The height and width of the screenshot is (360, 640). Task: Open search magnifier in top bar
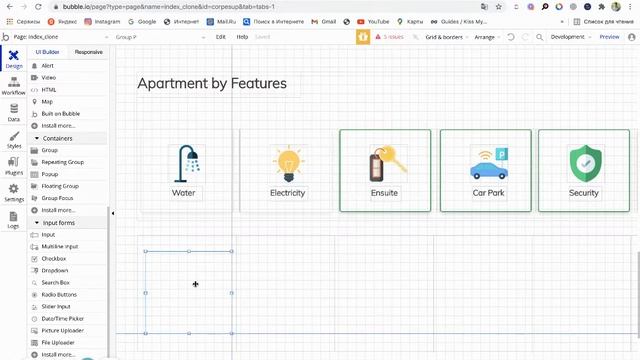tap(539, 37)
